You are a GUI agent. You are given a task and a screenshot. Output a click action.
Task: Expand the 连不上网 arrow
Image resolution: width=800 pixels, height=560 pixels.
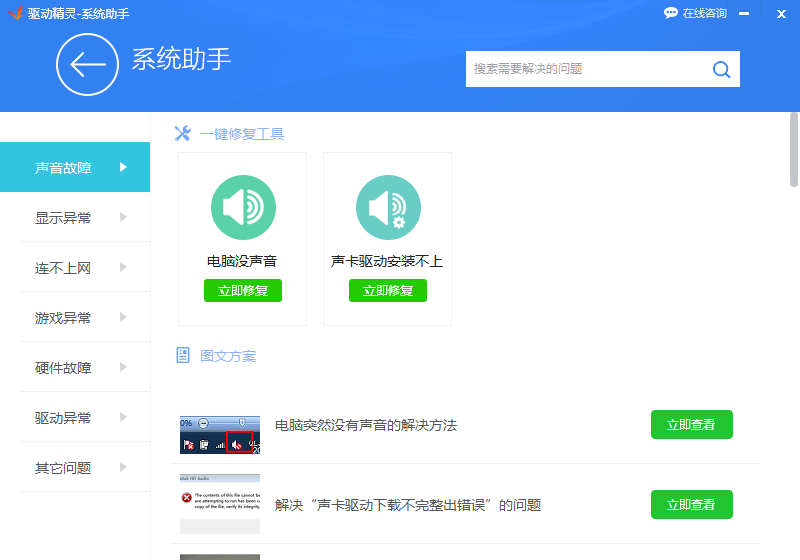pyautogui.click(x=123, y=267)
